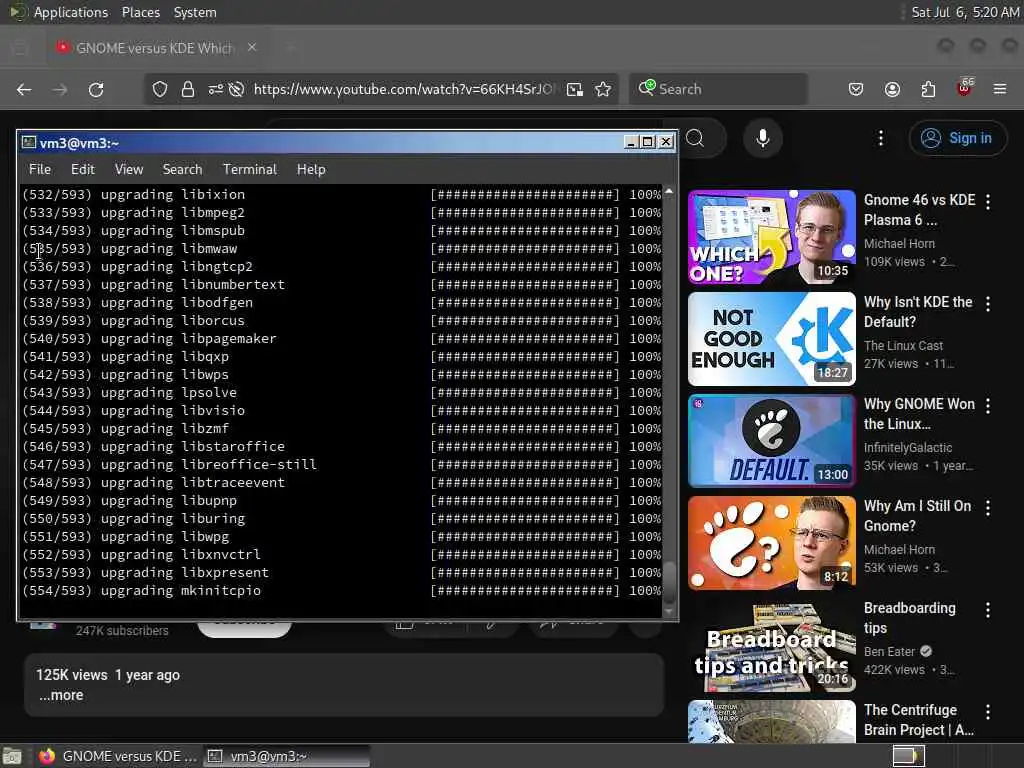
Task: Open the terminal View menu
Action: point(129,169)
